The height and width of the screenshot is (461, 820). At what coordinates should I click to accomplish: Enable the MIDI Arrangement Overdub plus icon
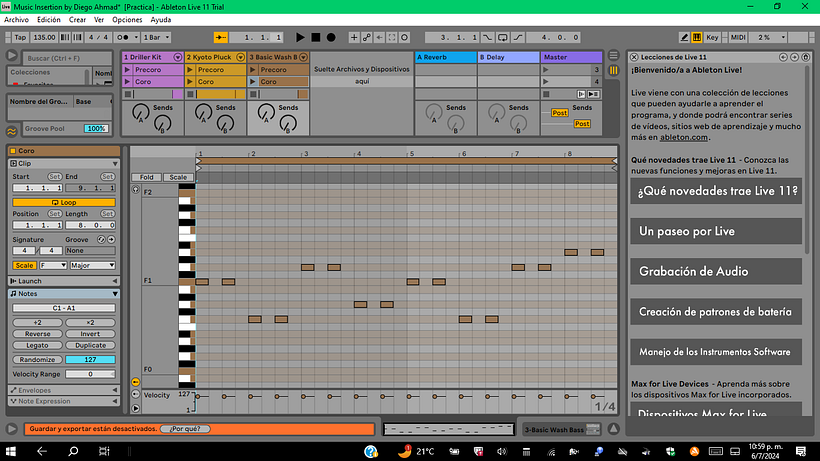click(x=354, y=38)
